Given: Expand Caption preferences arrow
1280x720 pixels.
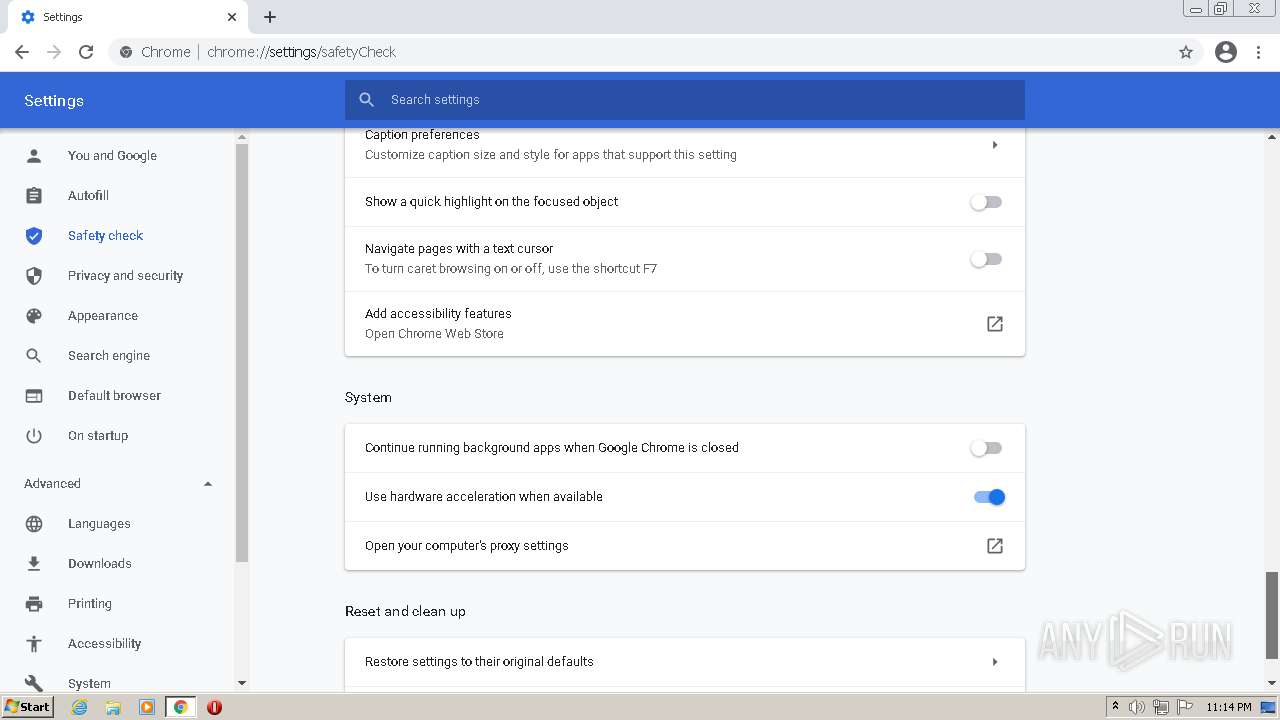Looking at the screenshot, I should click(x=995, y=145).
